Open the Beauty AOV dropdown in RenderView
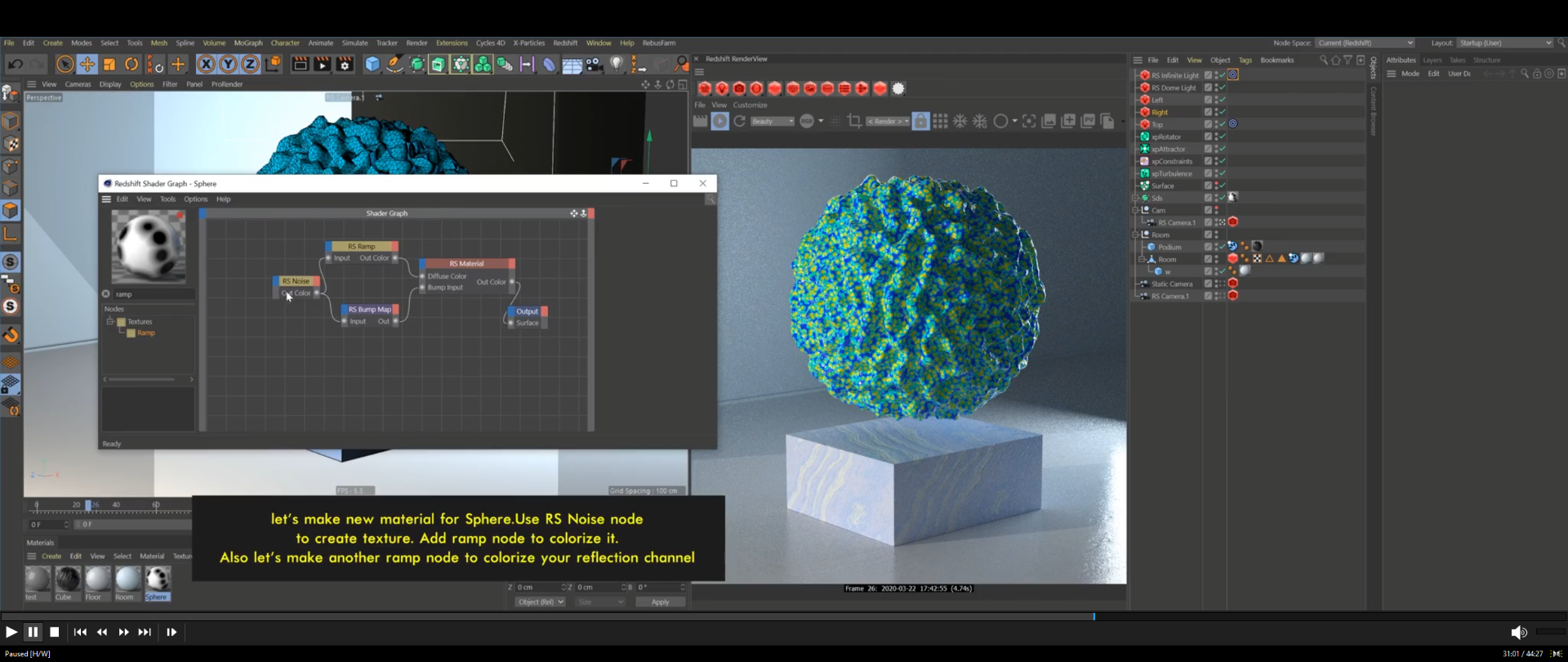Image resolution: width=1568 pixels, height=662 pixels. 771,121
